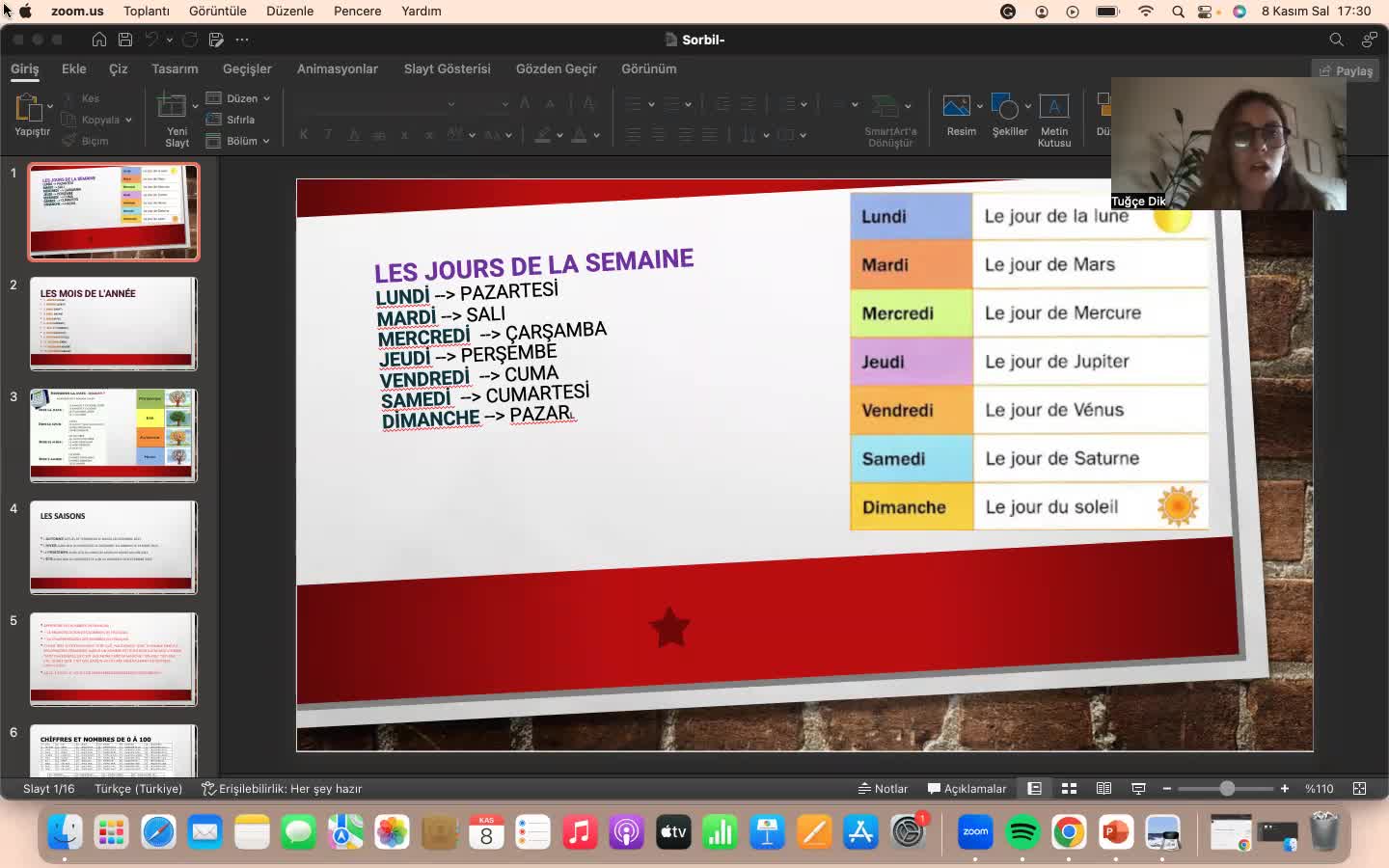This screenshot has width=1389, height=868.
Task: Open the Düzen layout dropdown
Action: point(238,98)
